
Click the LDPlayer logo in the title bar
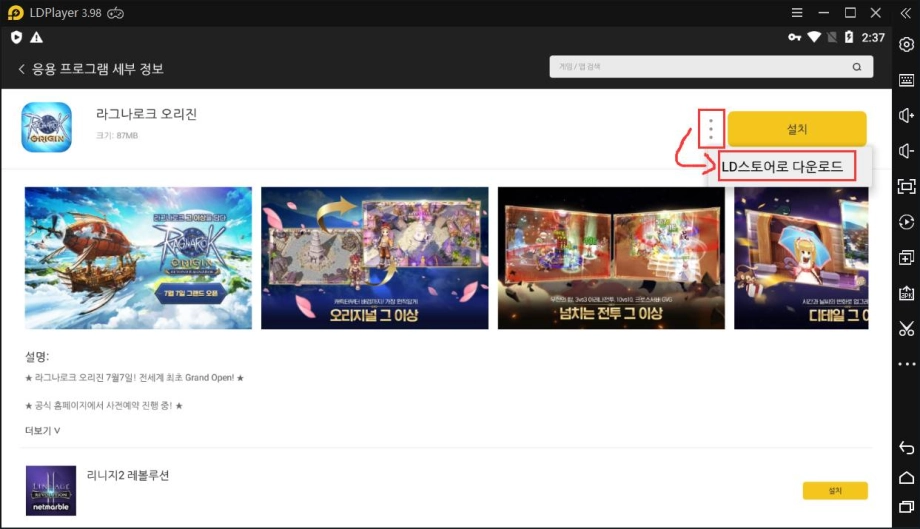(x=16, y=13)
